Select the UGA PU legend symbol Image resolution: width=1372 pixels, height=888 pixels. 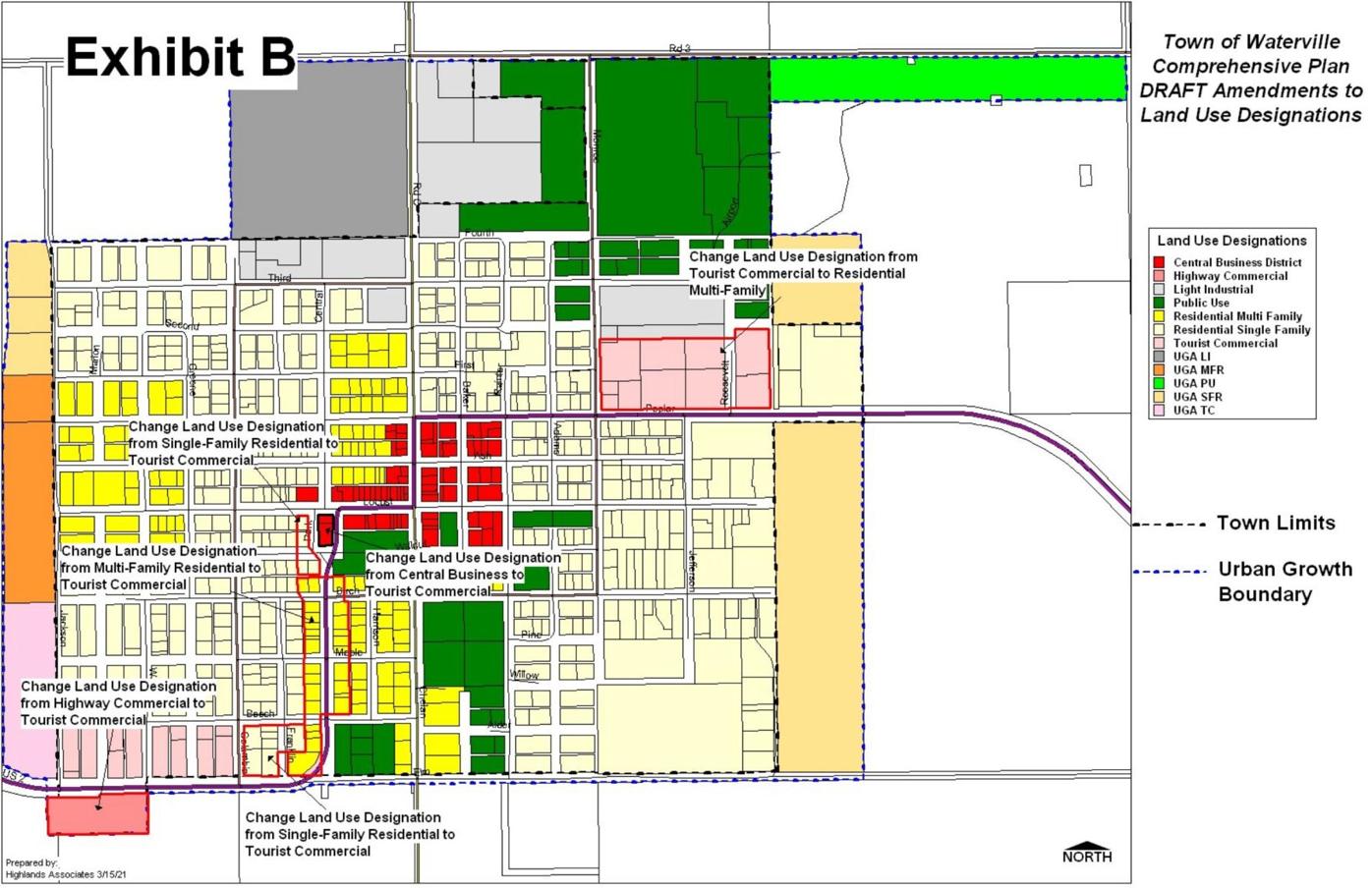pyautogui.click(x=1158, y=383)
